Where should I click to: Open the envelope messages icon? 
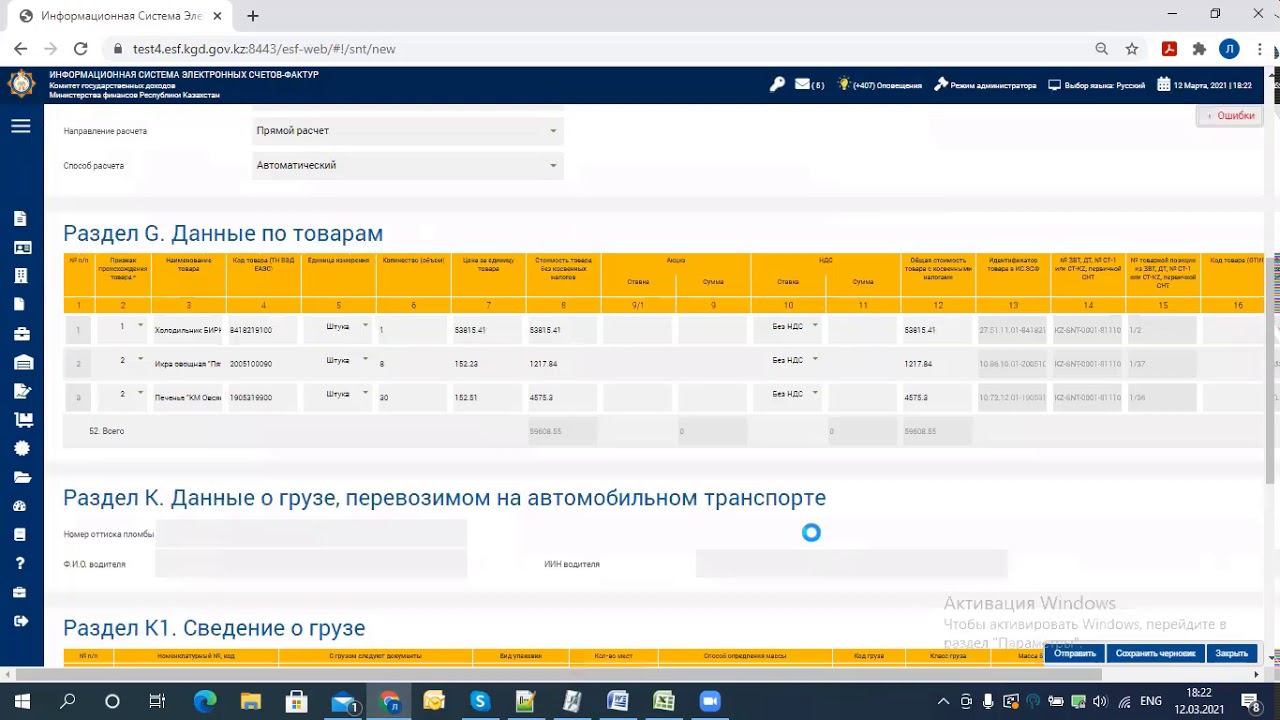(x=802, y=85)
